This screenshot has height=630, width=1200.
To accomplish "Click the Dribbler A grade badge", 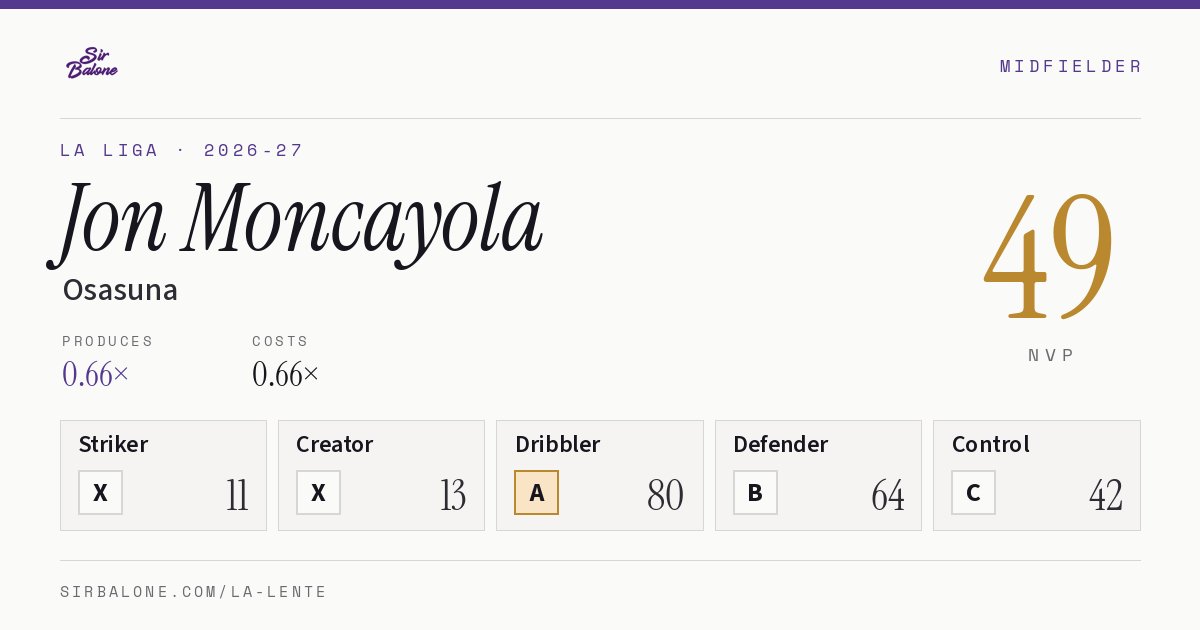I will [x=537, y=493].
